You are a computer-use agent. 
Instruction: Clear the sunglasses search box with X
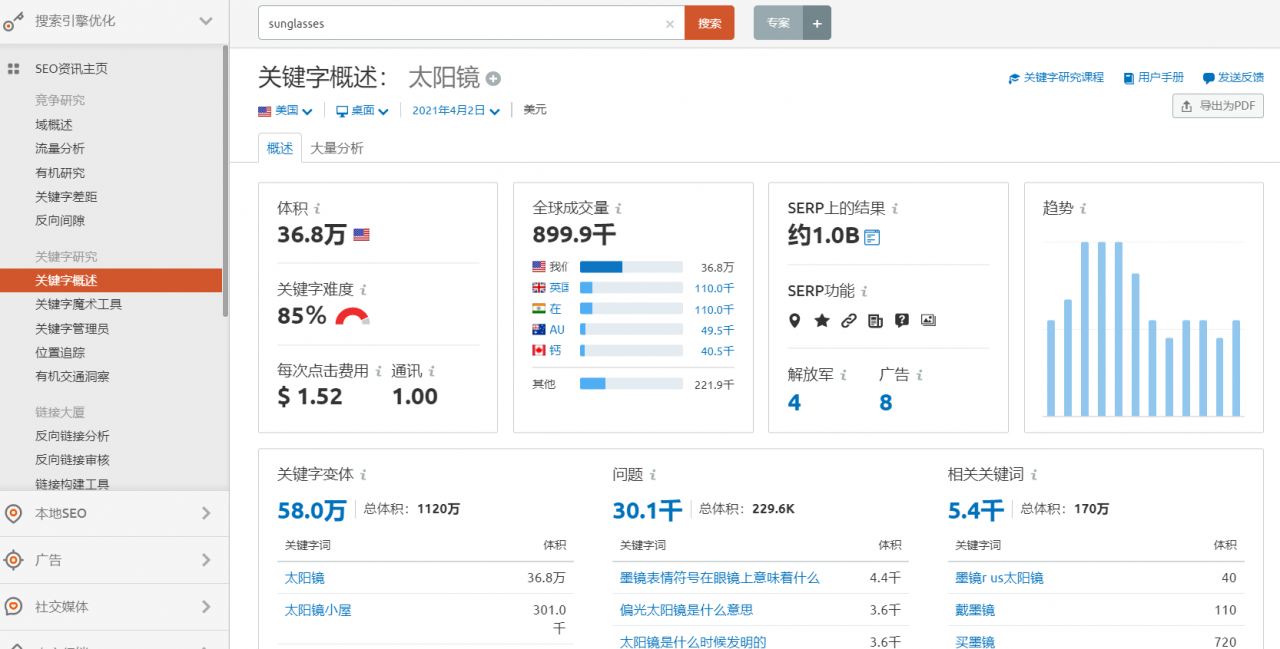point(670,24)
